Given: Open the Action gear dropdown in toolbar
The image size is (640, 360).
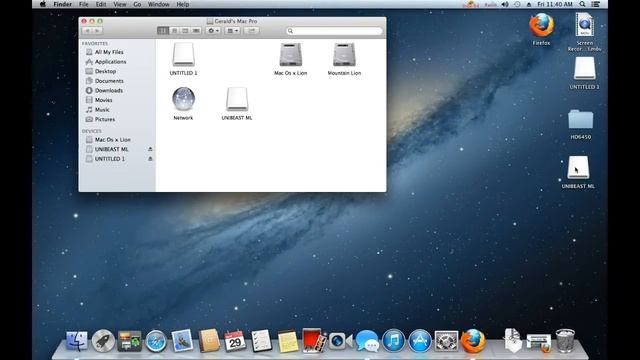Looking at the screenshot, I should pos(213,31).
